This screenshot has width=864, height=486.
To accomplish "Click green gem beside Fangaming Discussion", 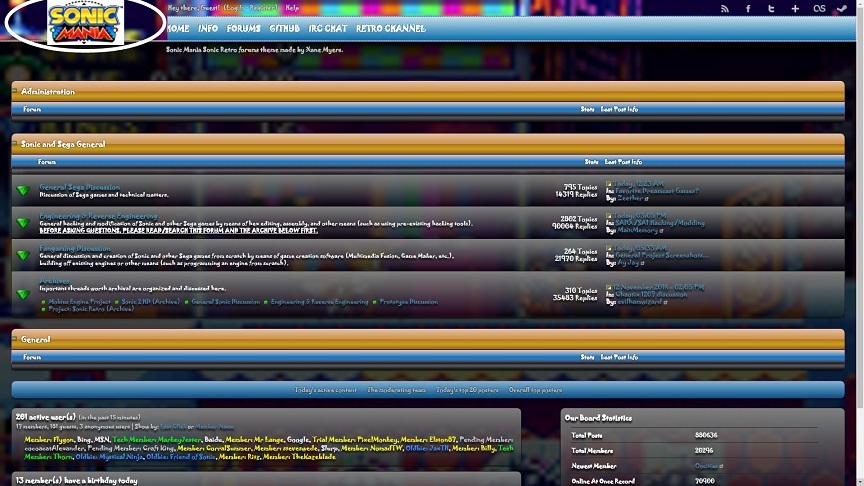I will (23, 256).
